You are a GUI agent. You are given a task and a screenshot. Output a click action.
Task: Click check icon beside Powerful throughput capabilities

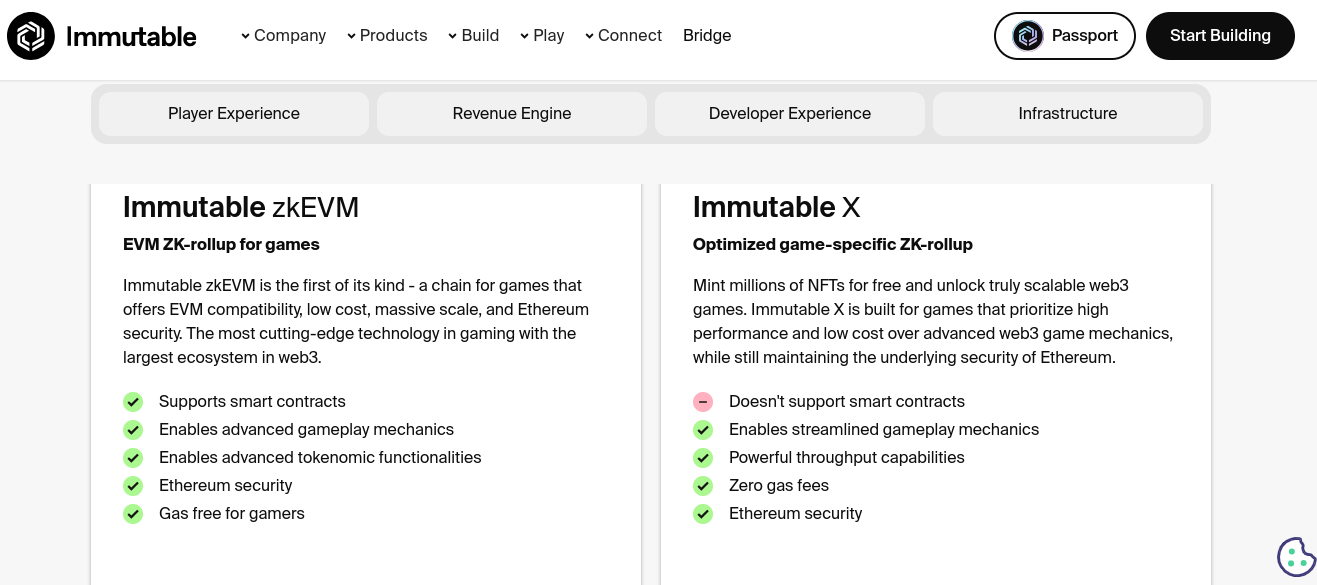(703, 458)
